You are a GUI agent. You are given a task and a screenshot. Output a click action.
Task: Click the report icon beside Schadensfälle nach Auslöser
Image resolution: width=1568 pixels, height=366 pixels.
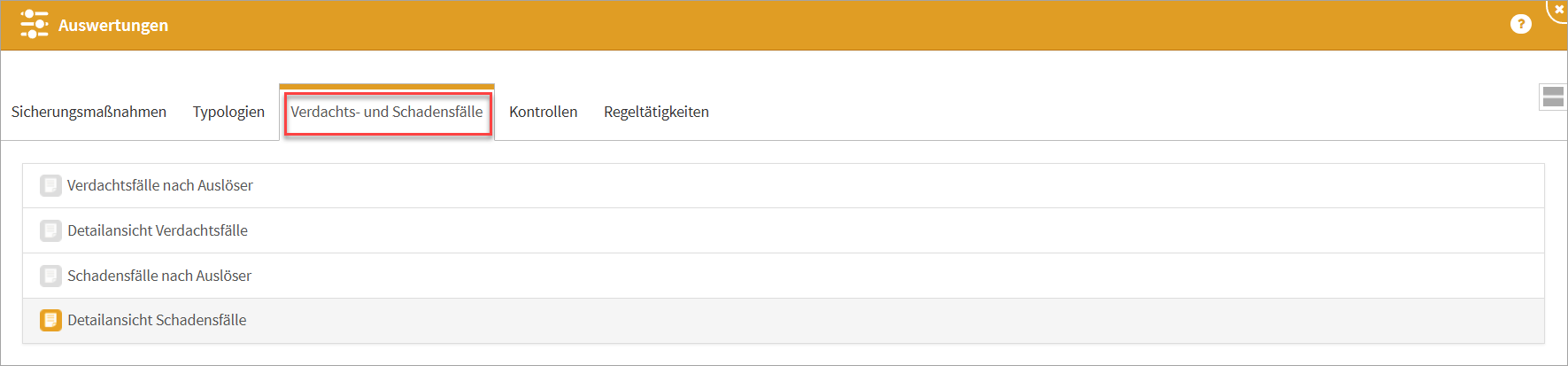(x=50, y=276)
